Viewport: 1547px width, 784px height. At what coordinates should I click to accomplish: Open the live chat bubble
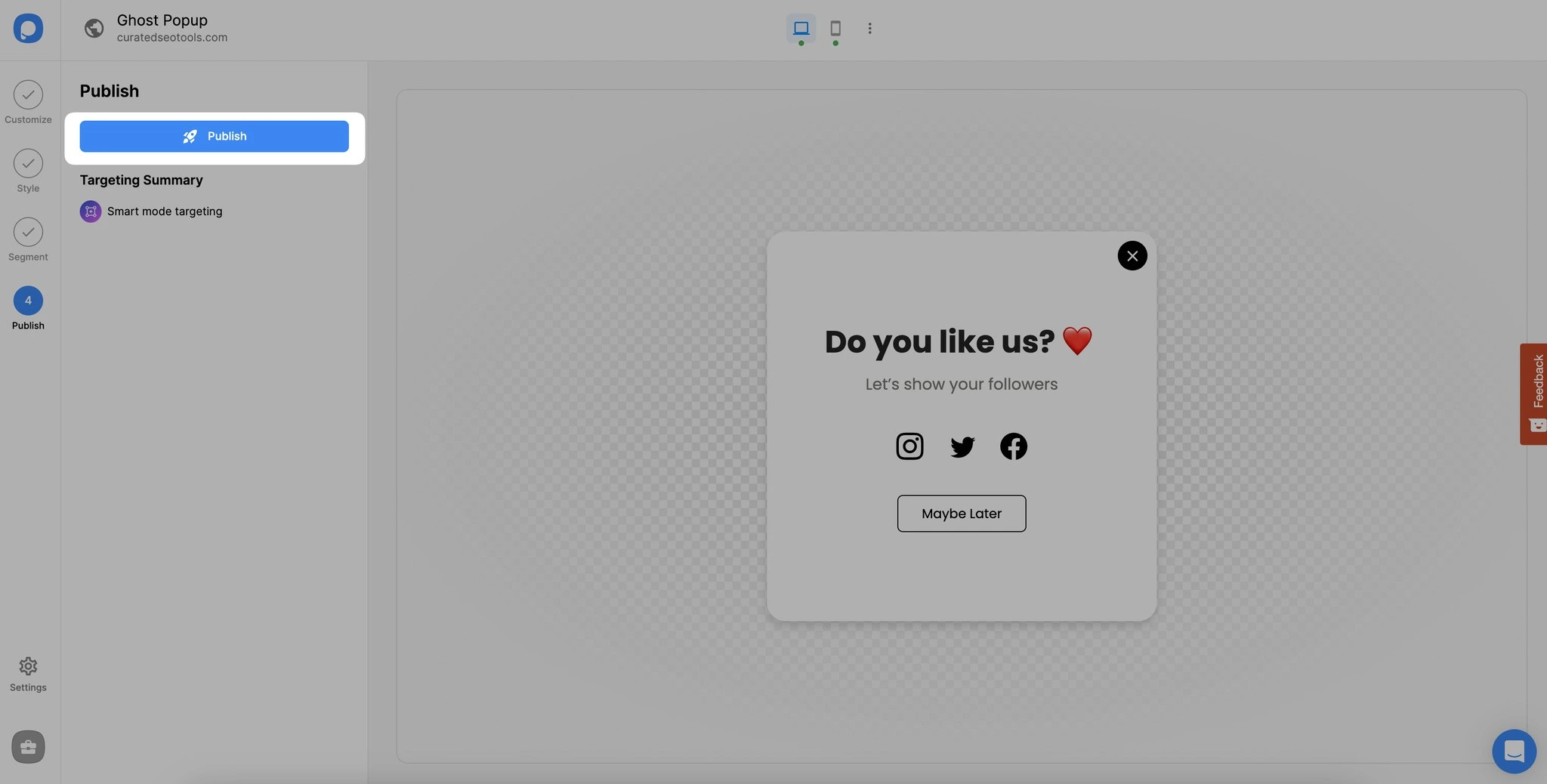click(x=1514, y=752)
